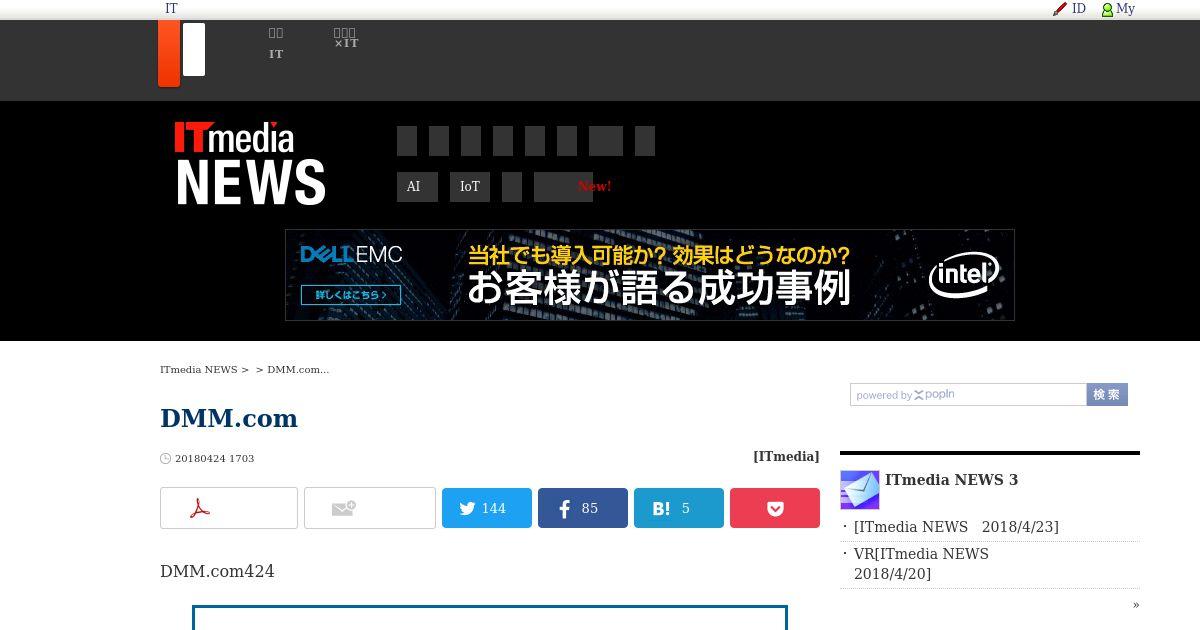This screenshot has width=1200, height=630.
Task: Click the DMM.com article headline
Action: [x=229, y=418]
